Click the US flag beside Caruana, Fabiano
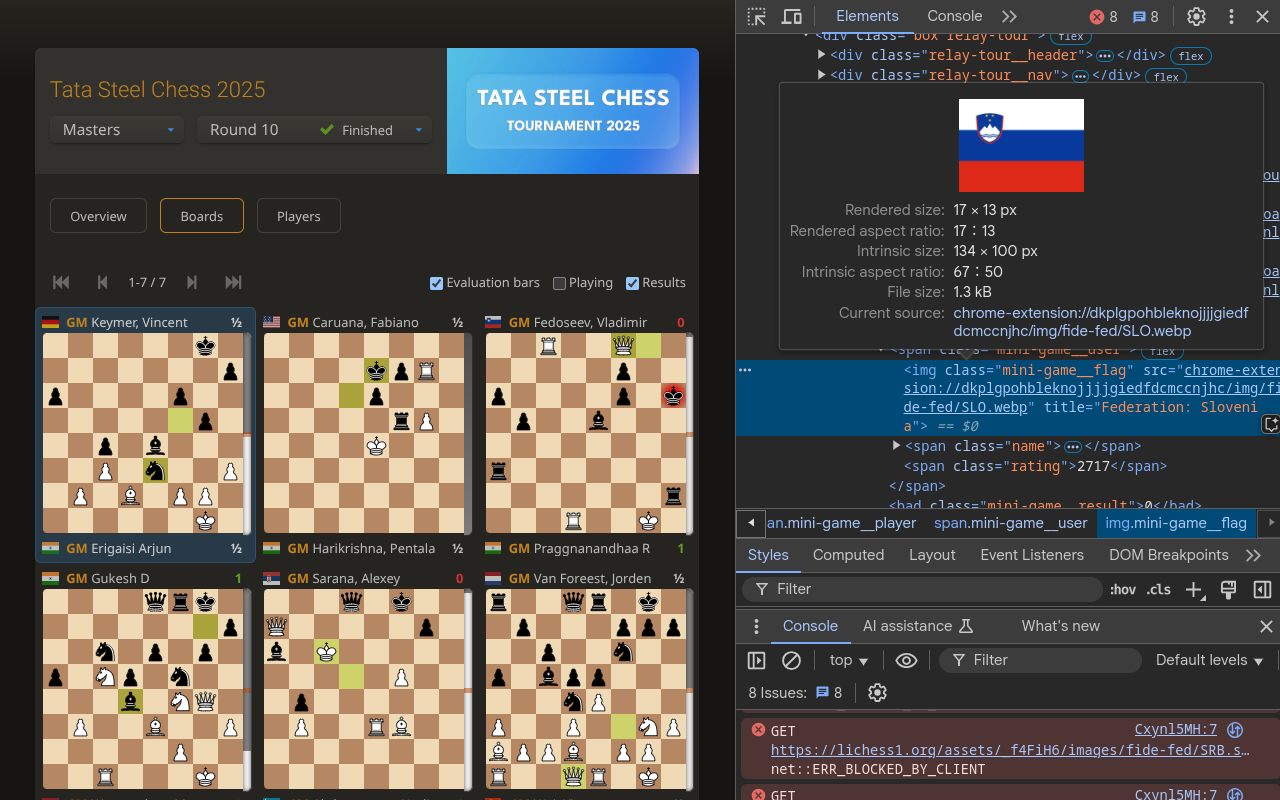This screenshot has width=1280, height=800. [271, 322]
